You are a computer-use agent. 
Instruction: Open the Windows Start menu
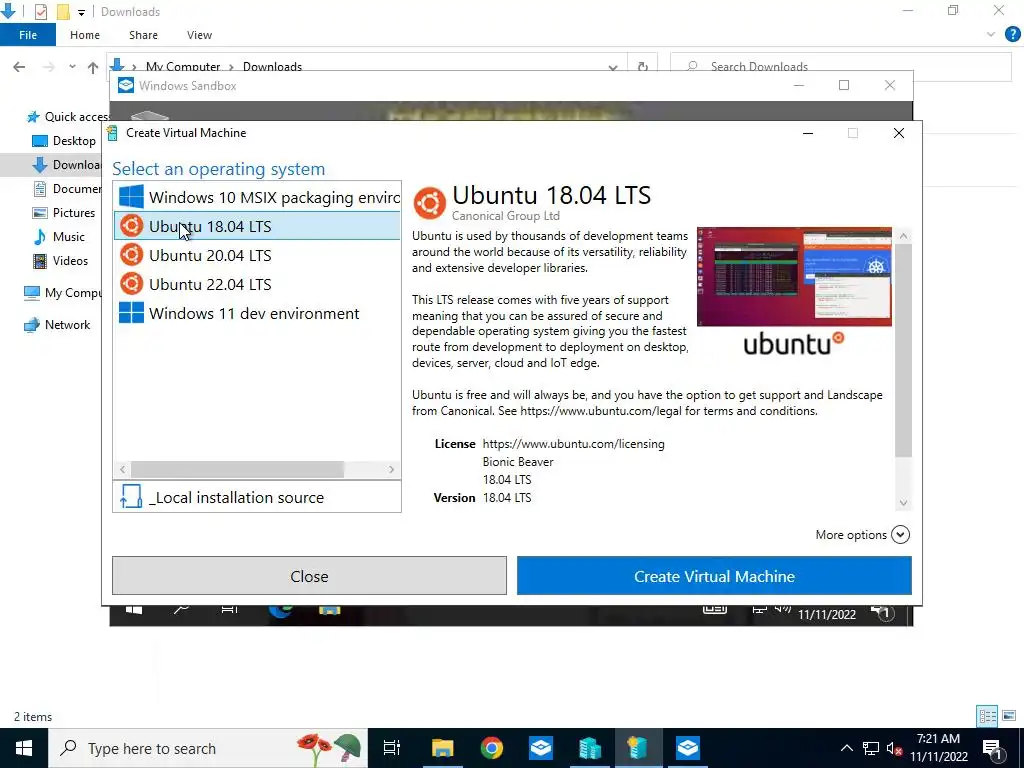point(24,748)
